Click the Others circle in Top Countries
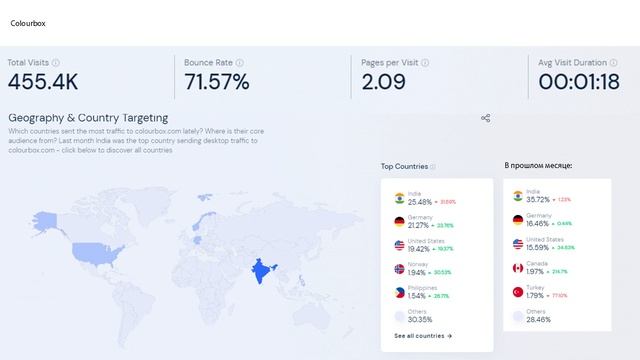The width and height of the screenshot is (640, 360). (x=400, y=316)
